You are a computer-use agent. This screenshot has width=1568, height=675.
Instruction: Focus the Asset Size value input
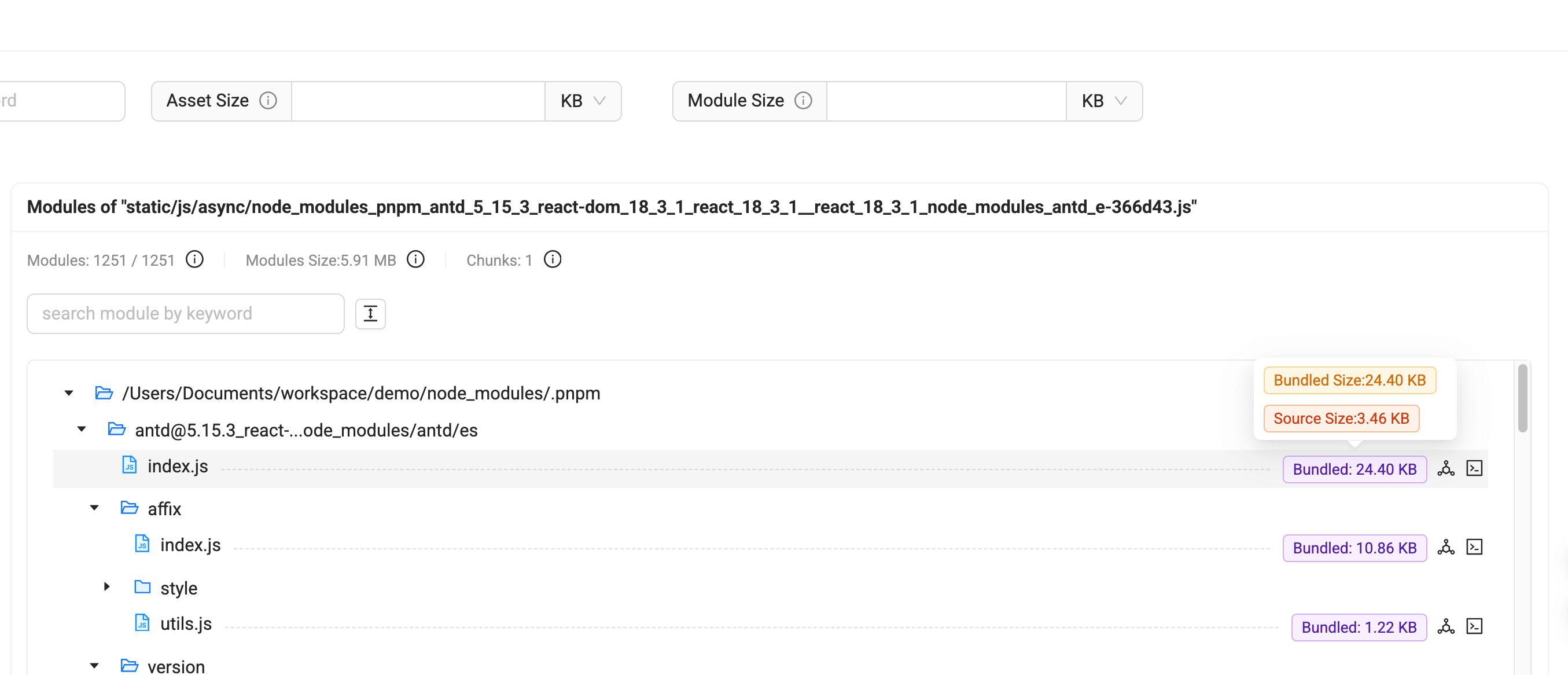pyautogui.click(x=418, y=101)
